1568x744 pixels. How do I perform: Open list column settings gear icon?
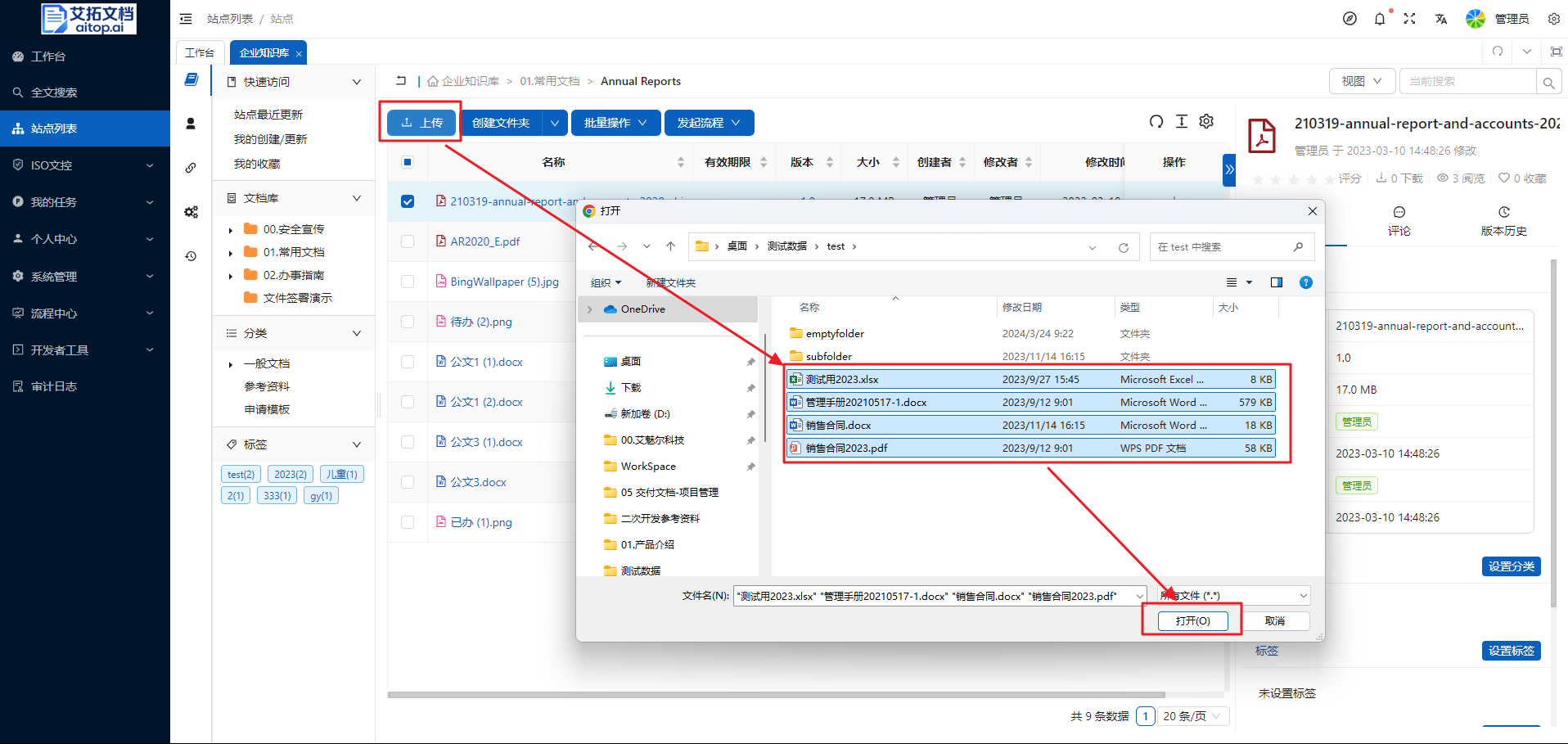pos(1206,122)
